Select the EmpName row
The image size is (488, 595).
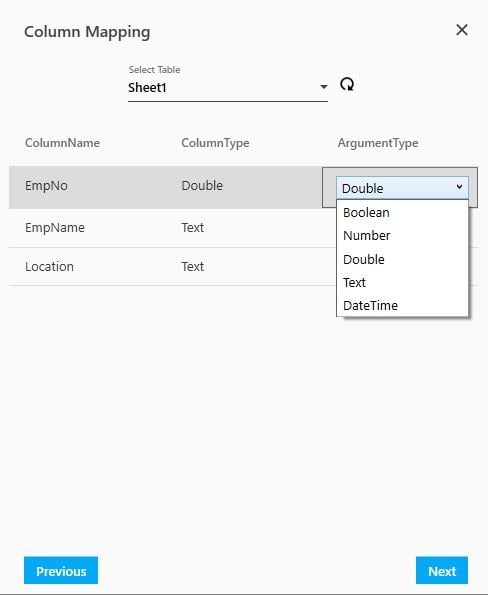pyautogui.click(x=173, y=228)
